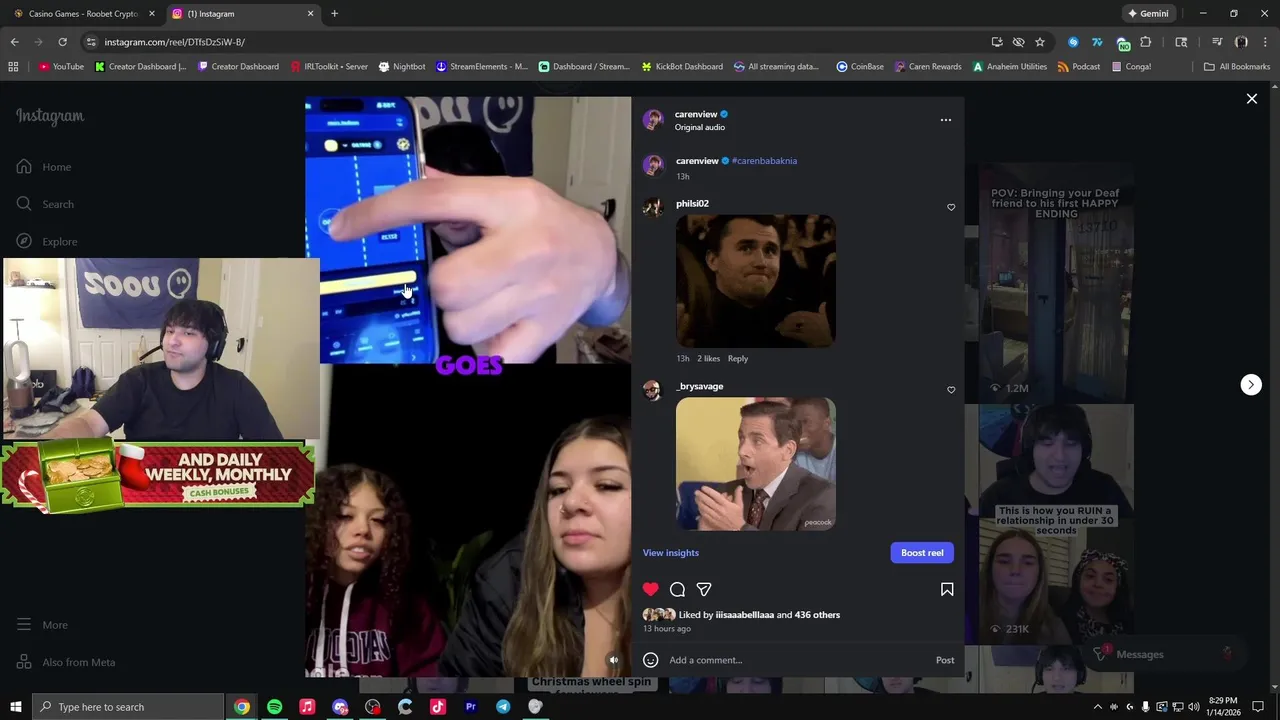Open the volume speaker icon in system tray

1193,707
